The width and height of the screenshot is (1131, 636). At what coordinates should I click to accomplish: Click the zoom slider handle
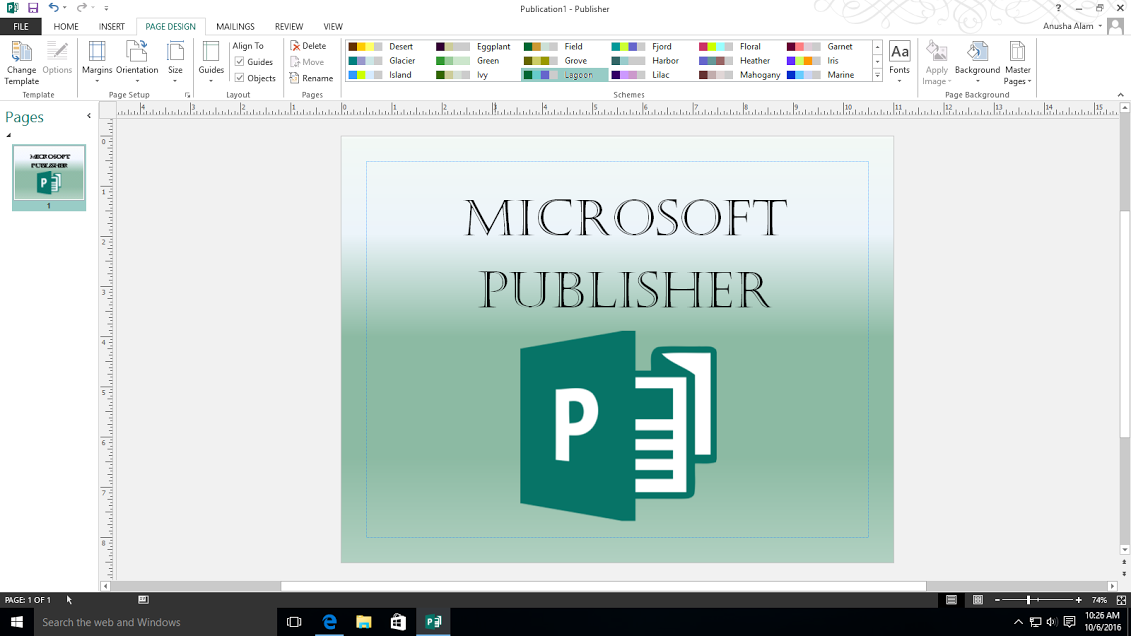click(1029, 600)
